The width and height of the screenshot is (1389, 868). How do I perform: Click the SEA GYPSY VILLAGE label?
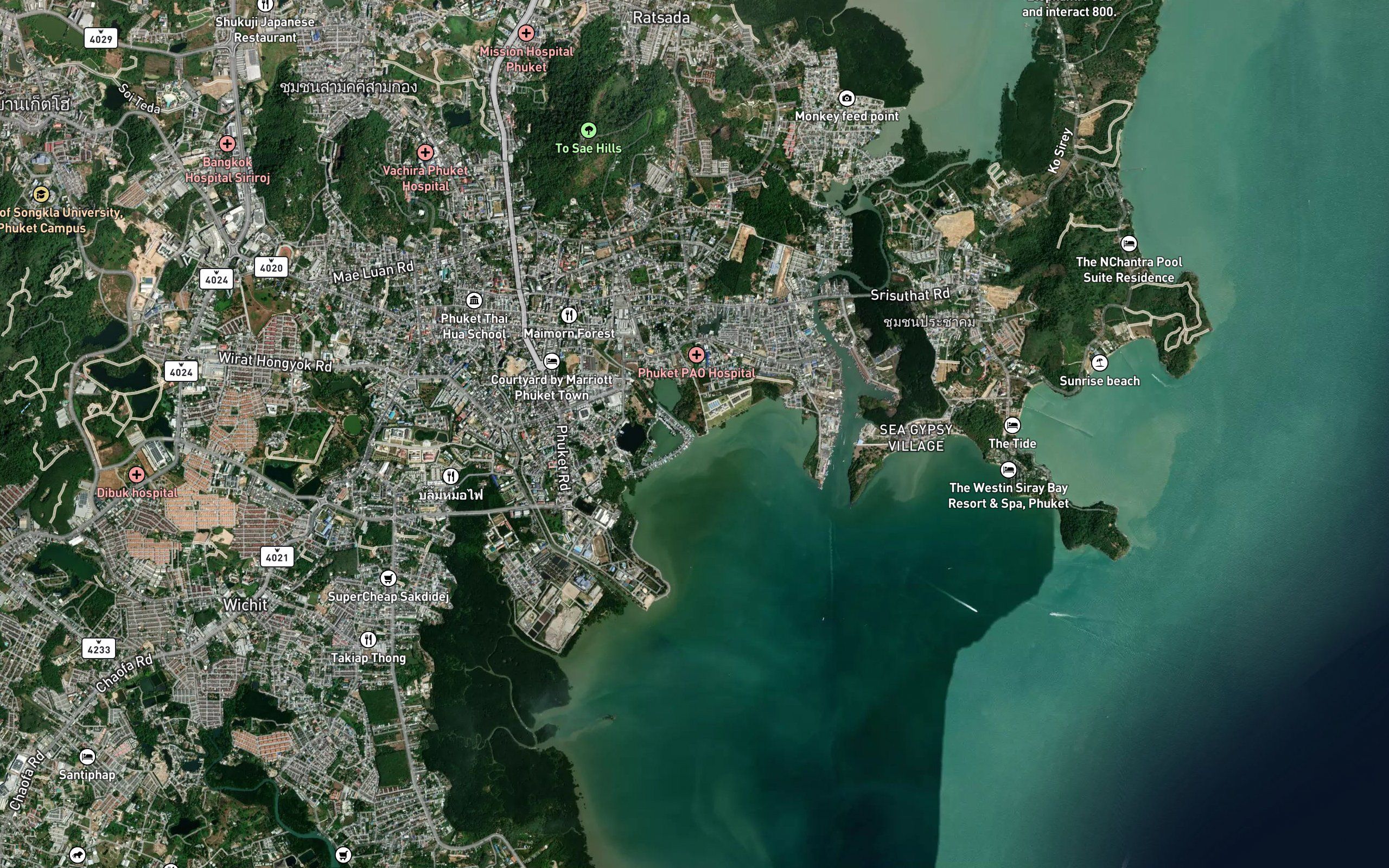[x=915, y=437]
